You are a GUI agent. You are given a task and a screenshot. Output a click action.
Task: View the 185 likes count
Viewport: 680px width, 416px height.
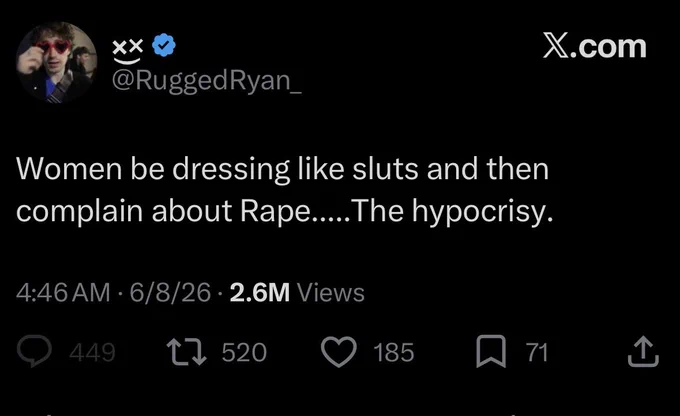tap(394, 352)
